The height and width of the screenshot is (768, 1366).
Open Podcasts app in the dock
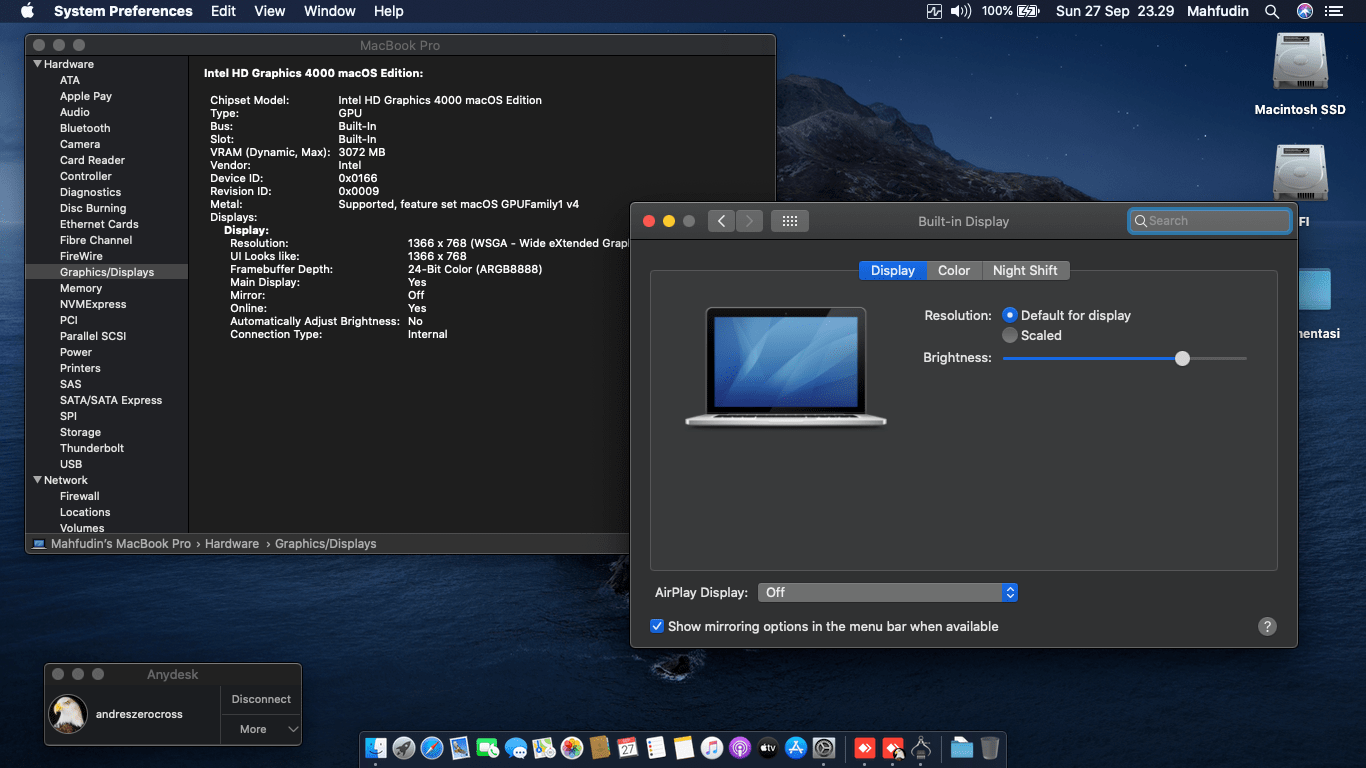pyautogui.click(x=740, y=748)
